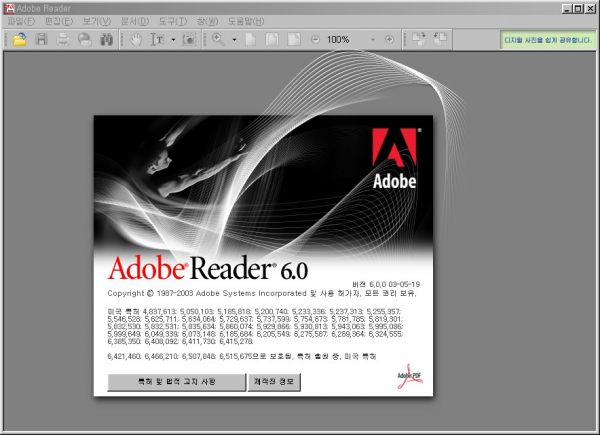Click the Open file folder icon
Screen dimensions: 600x435
pyautogui.click(x=20, y=39)
